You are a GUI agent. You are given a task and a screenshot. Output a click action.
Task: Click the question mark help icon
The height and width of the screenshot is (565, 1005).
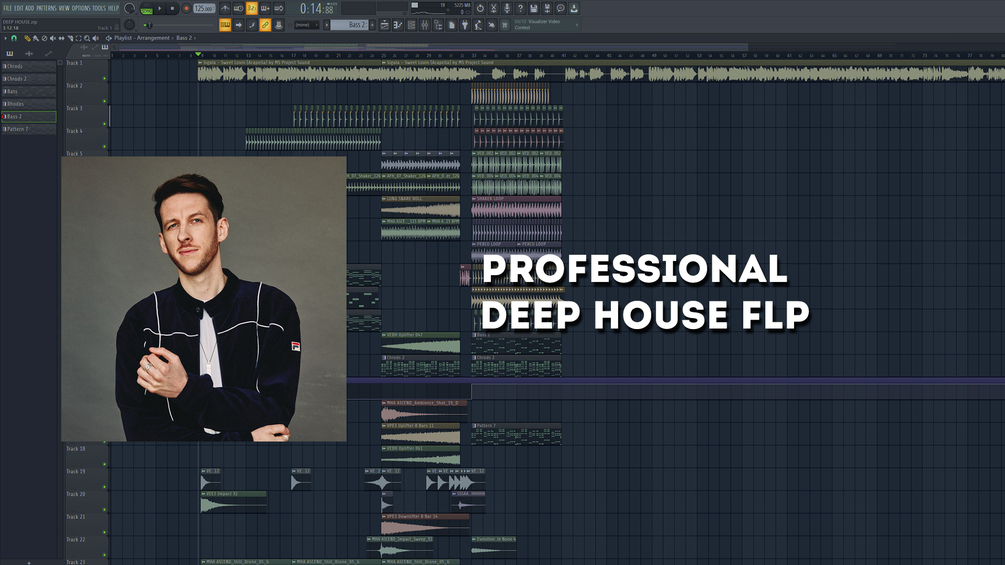520,8
